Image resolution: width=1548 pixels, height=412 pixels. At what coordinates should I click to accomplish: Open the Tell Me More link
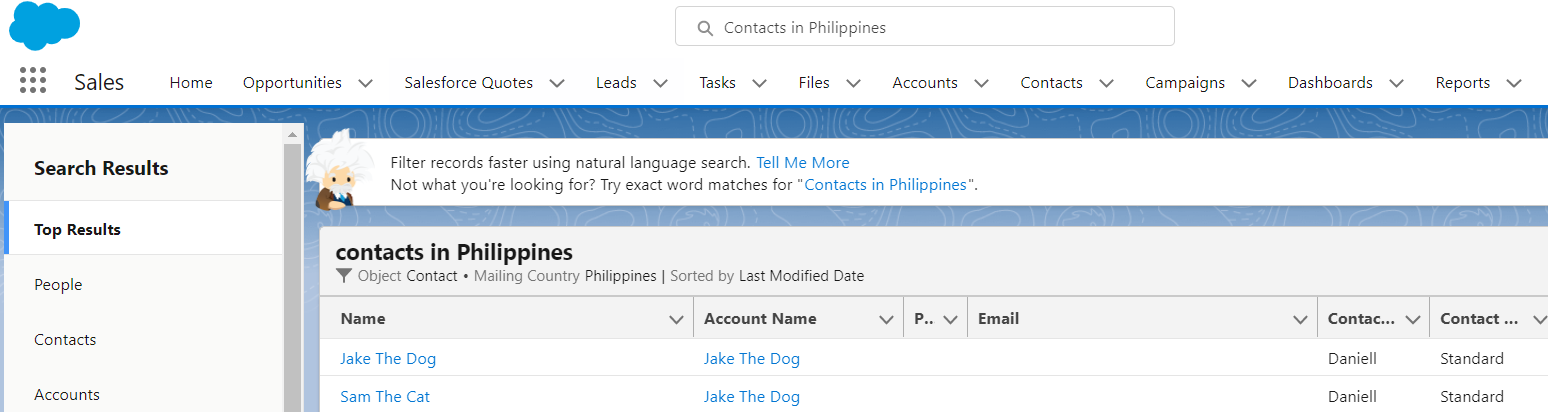pyautogui.click(x=802, y=162)
